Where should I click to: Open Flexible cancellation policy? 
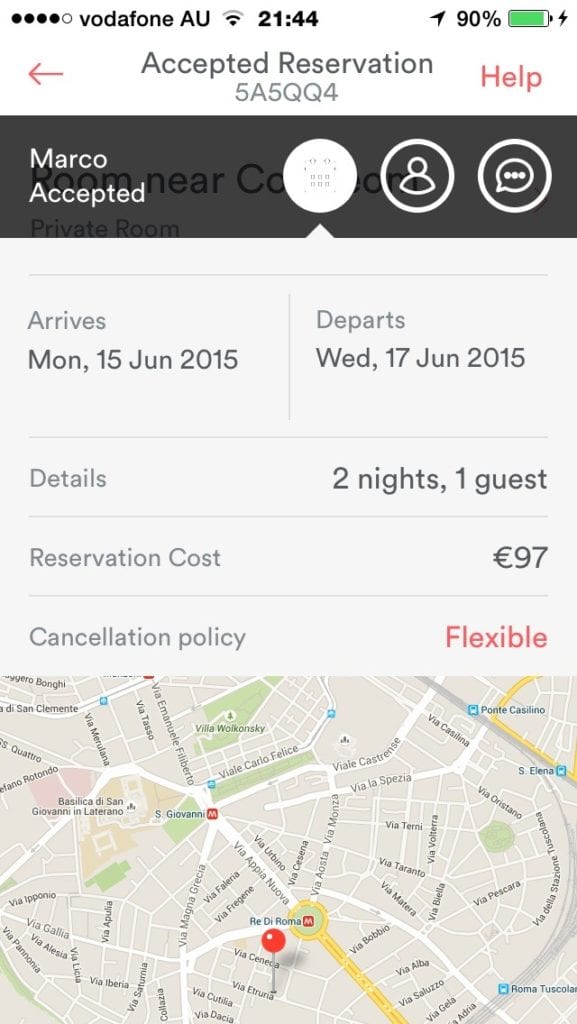pos(496,637)
